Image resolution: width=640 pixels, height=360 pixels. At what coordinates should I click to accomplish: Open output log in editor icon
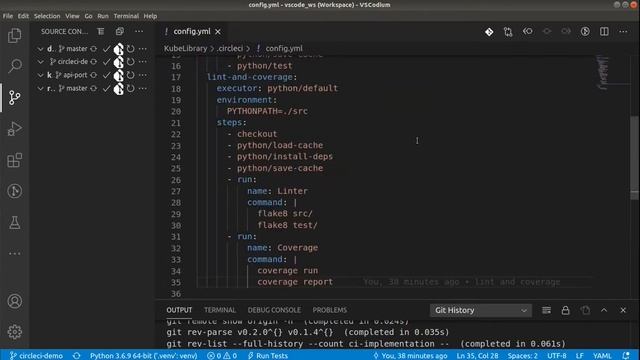pos(585,310)
